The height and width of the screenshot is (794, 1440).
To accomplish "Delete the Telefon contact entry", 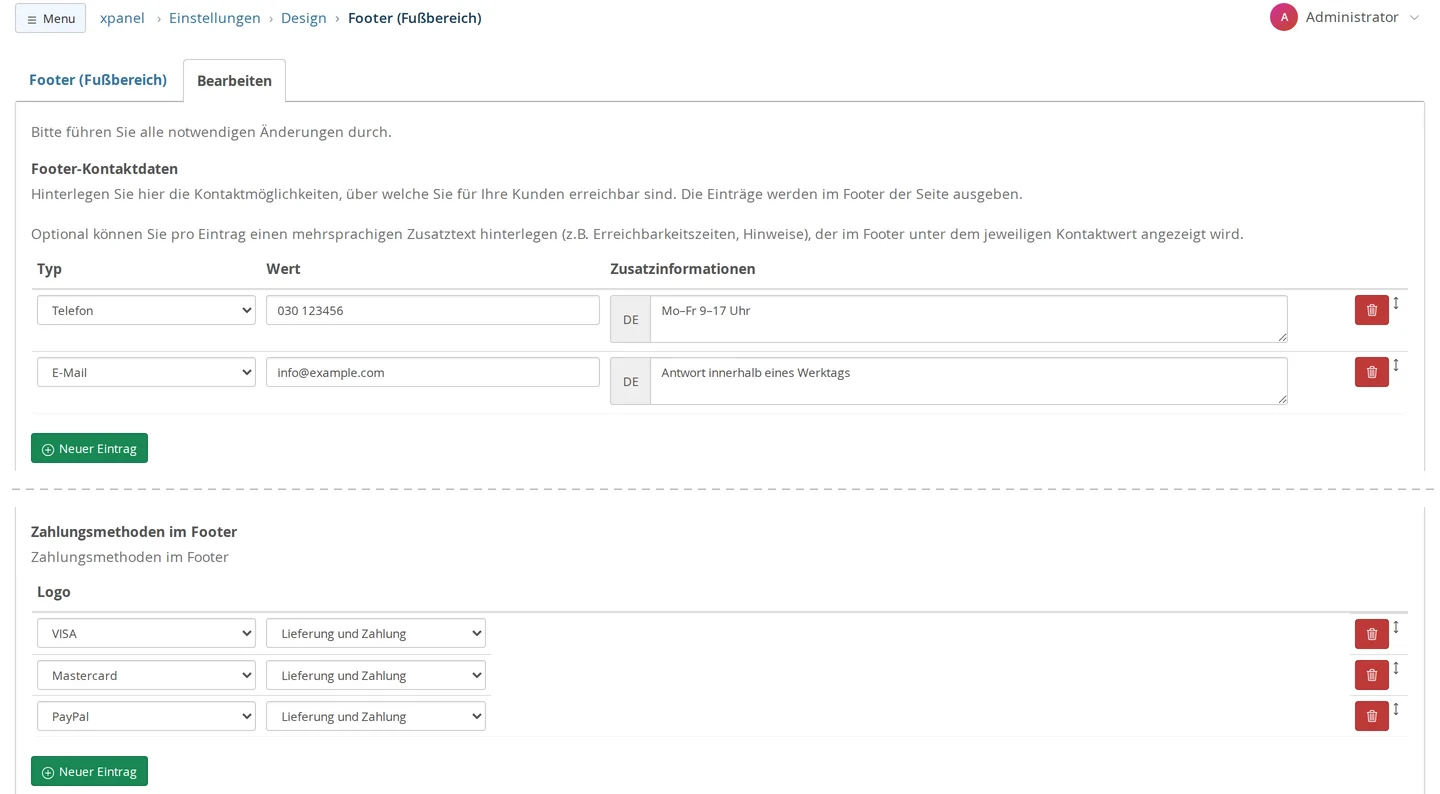I will point(1371,310).
